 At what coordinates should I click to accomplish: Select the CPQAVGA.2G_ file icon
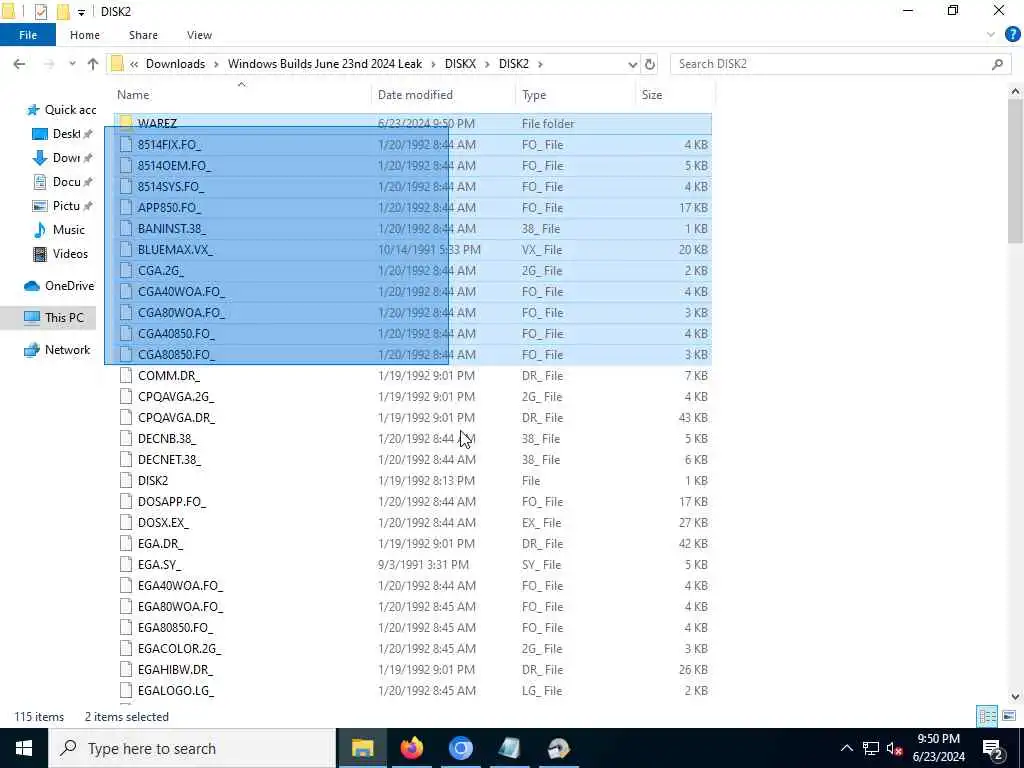pyautogui.click(x=126, y=396)
